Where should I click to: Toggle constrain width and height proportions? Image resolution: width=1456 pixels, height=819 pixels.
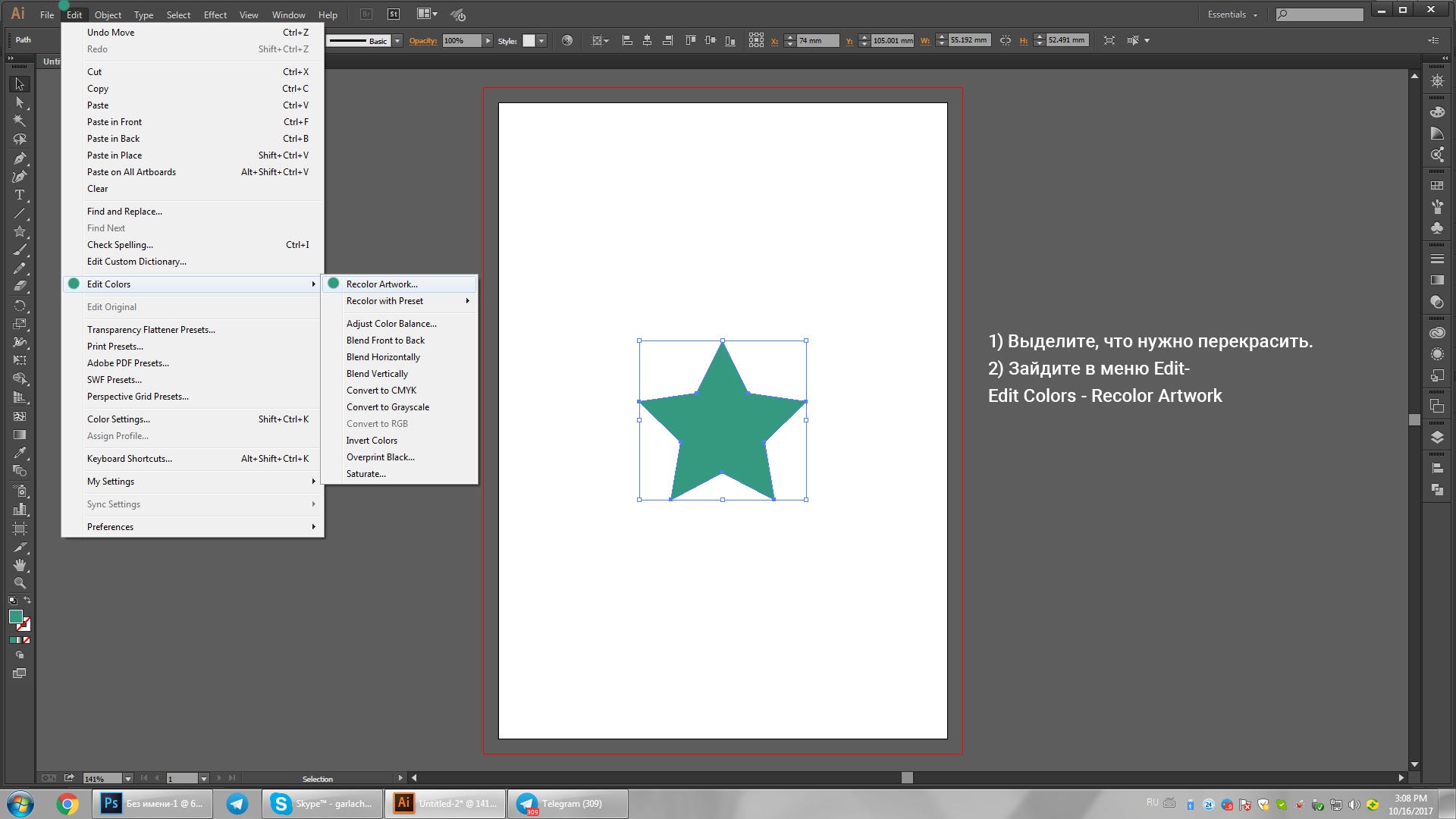pos(1005,40)
